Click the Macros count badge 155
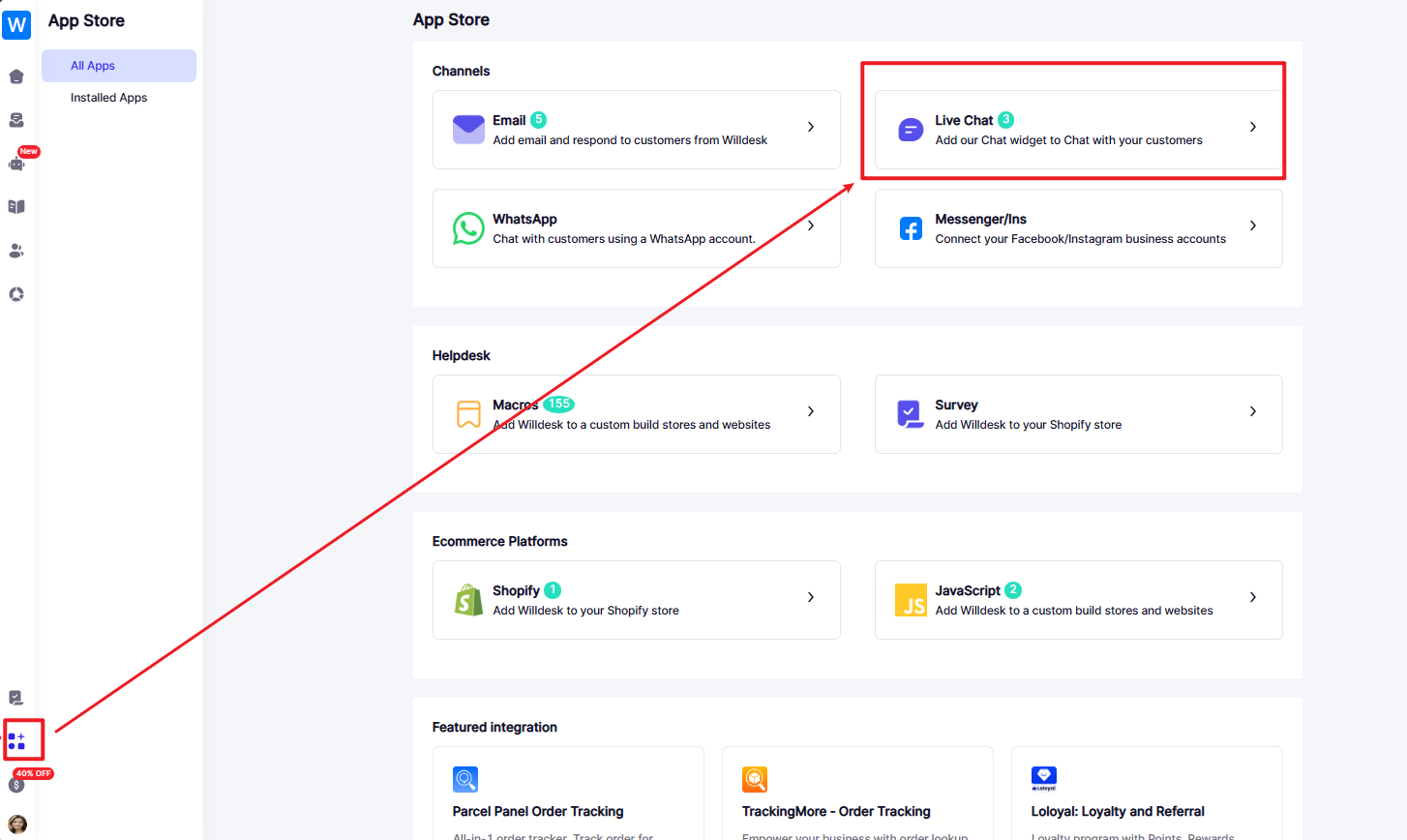This screenshot has width=1407, height=840. coord(559,405)
